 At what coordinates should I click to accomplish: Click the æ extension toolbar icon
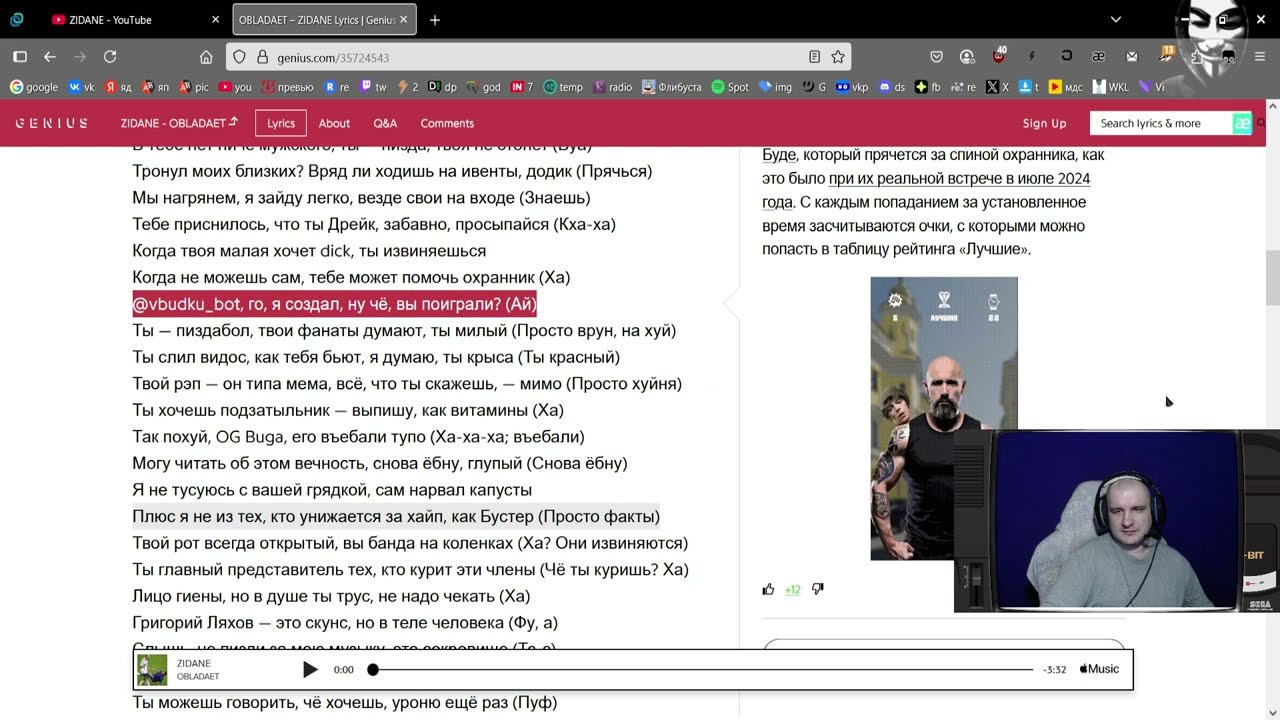1098,57
